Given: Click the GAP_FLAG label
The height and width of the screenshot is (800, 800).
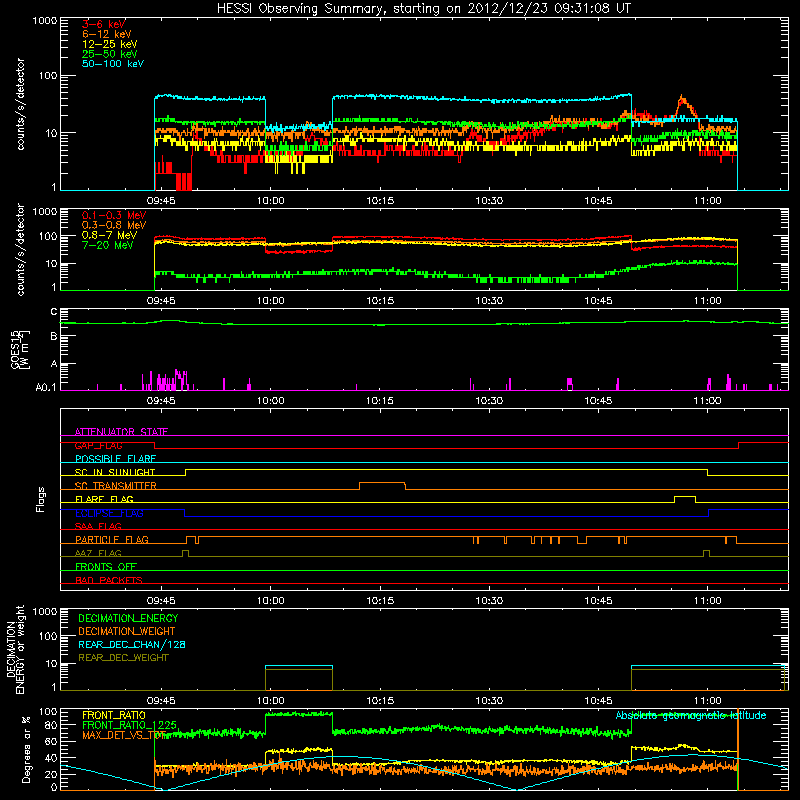Looking at the screenshot, I should click(x=98, y=445).
